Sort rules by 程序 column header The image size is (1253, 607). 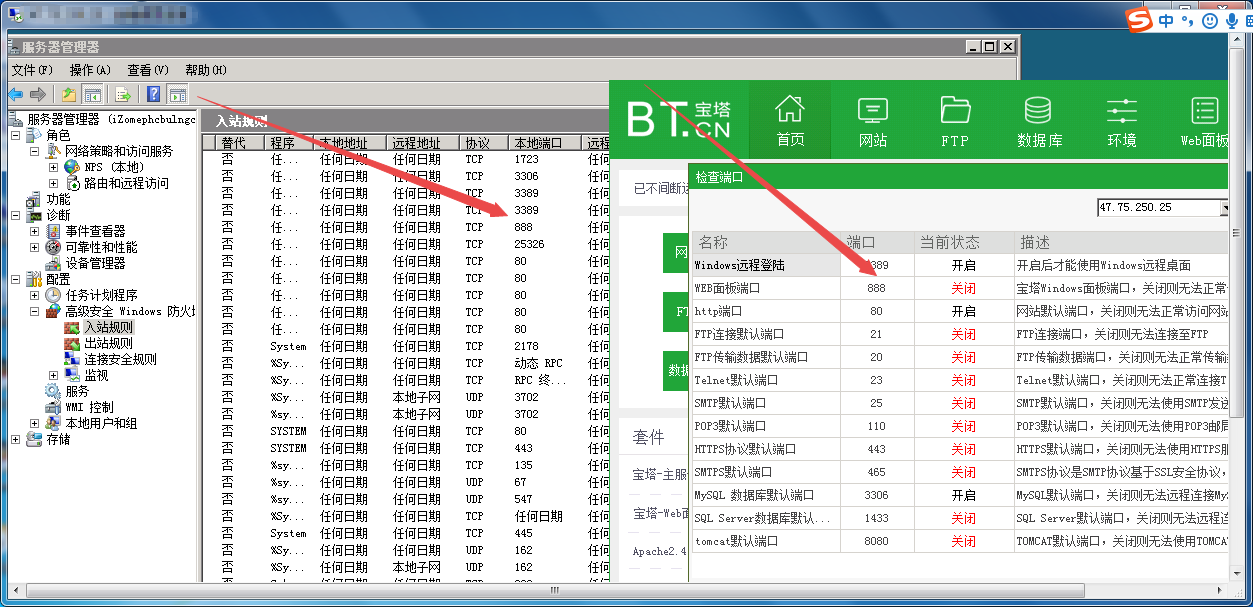click(291, 143)
